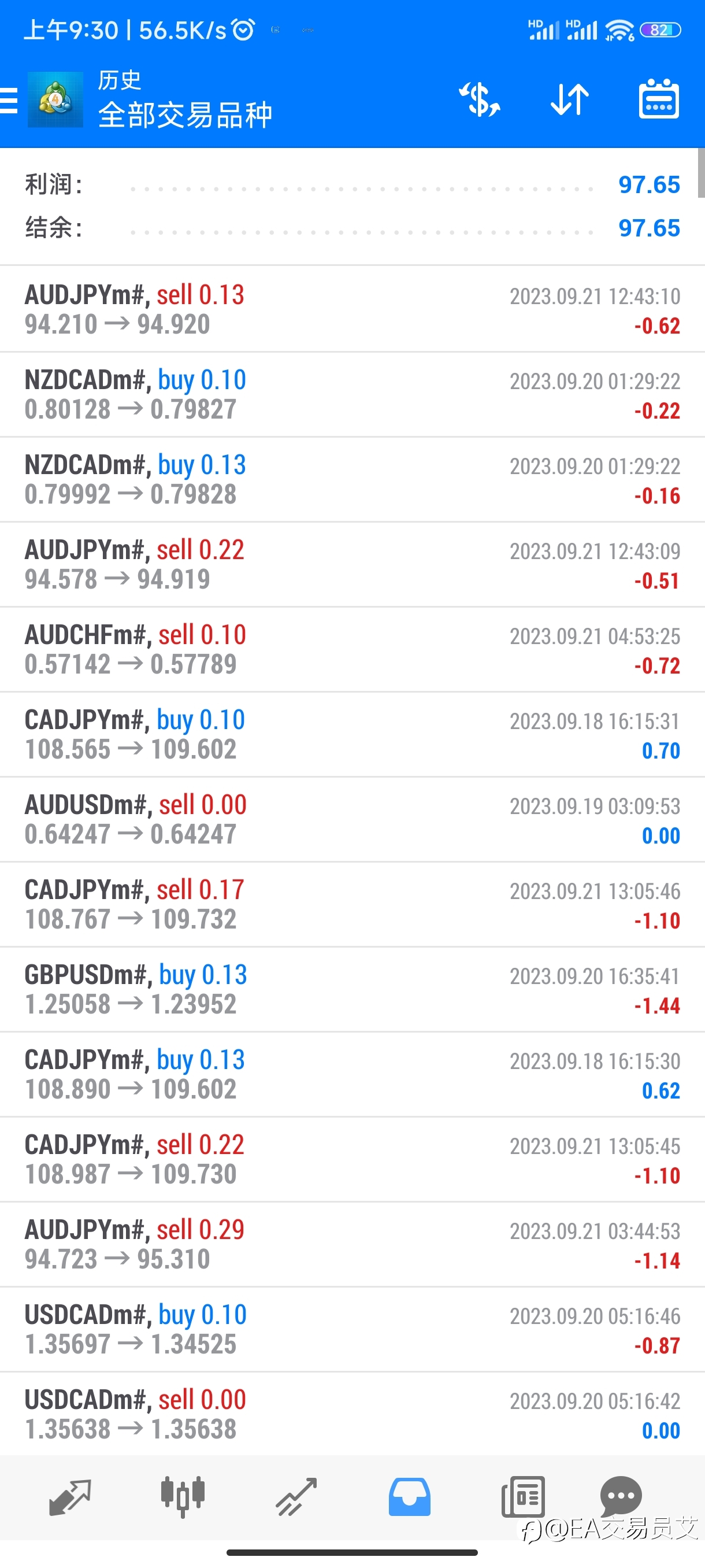
Task: Open the Trade tab with trend arrow
Action: (296, 1497)
